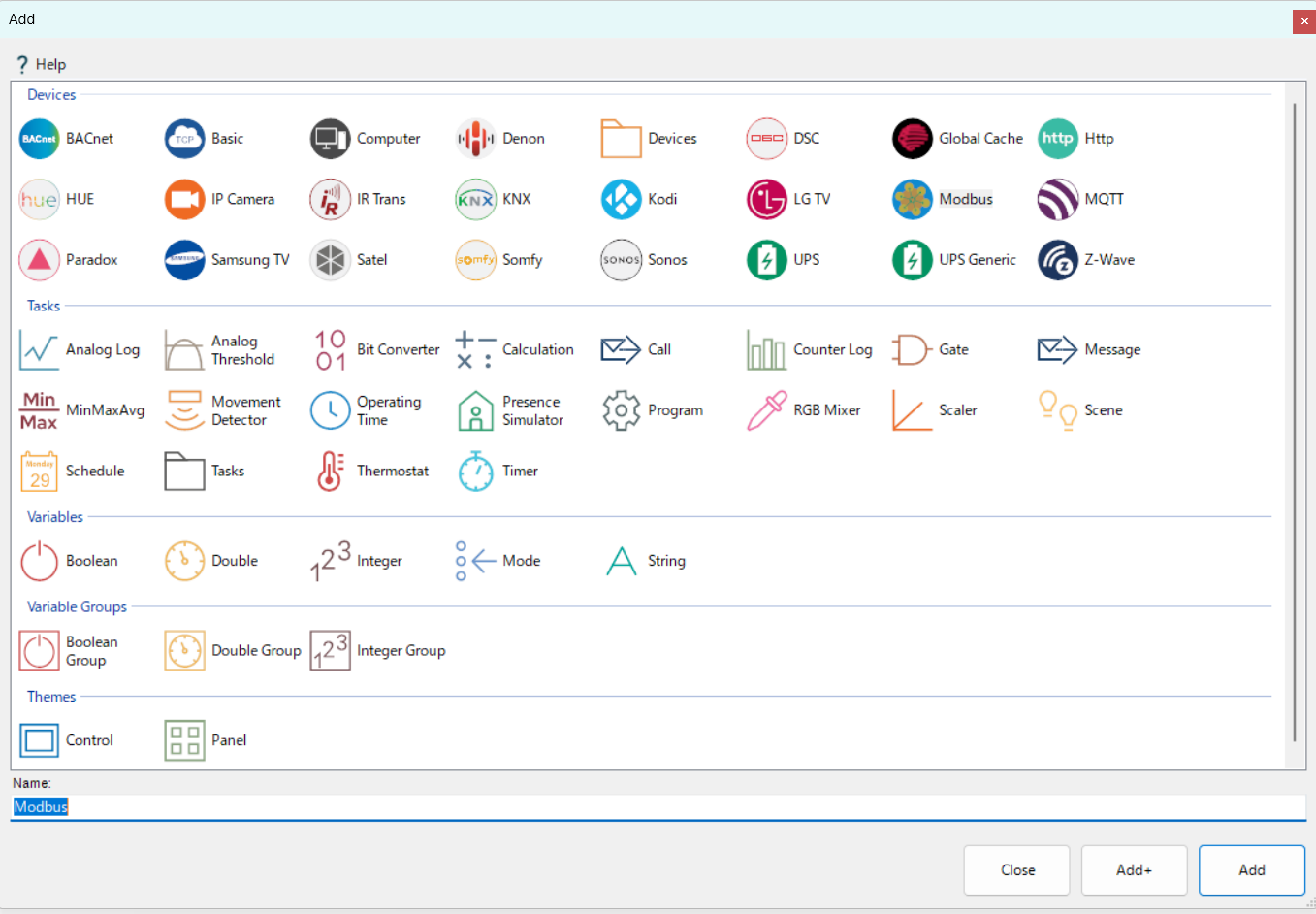Select the HUE device icon
1316x914 pixels.
(x=40, y=199)
